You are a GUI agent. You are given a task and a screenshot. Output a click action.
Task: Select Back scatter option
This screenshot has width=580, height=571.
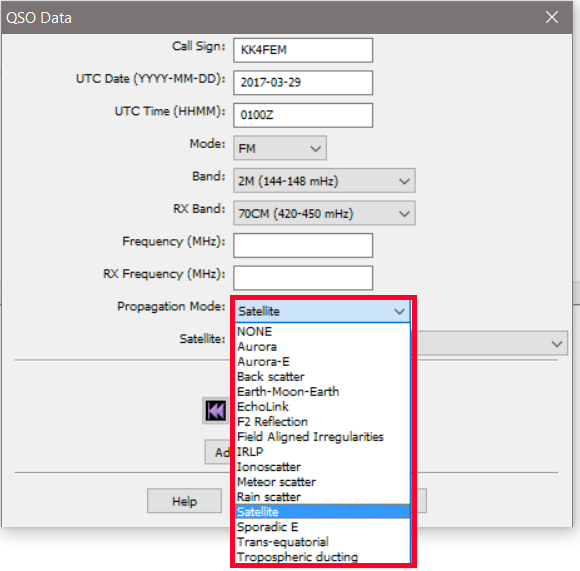click(x=323, y=376)
